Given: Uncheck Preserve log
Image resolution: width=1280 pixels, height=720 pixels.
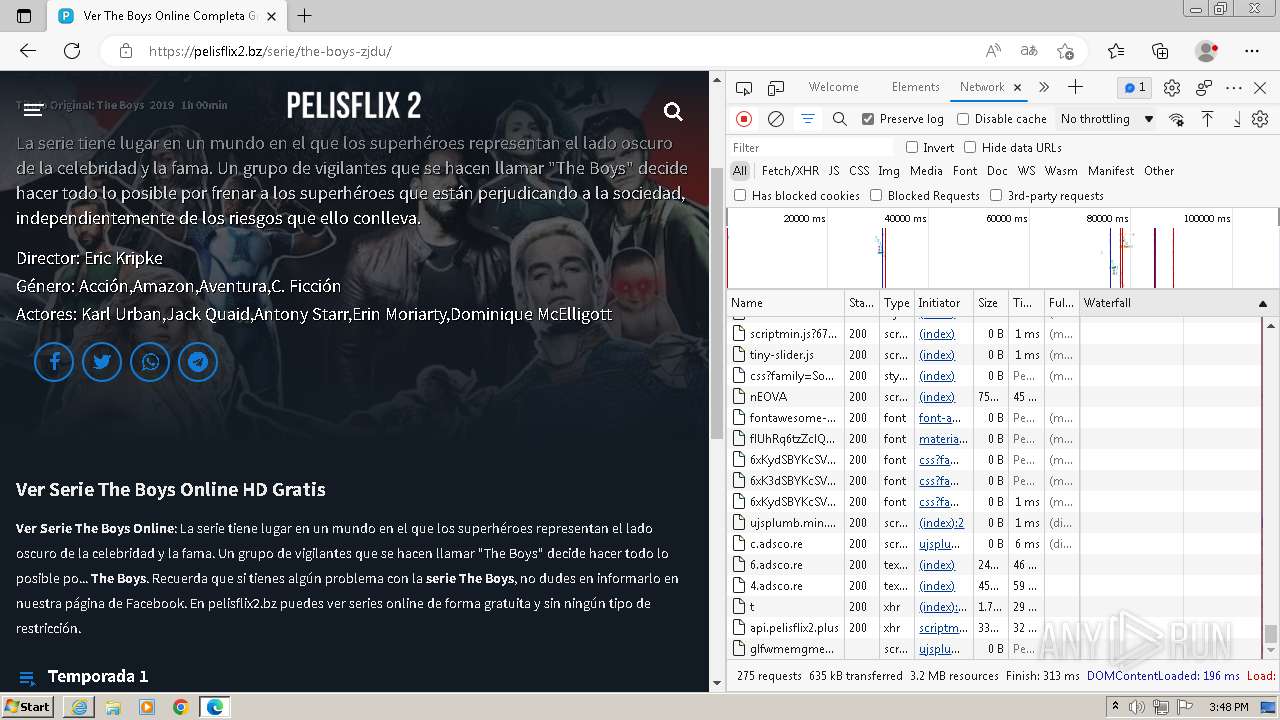Looking at the screenshot, I should [x=868, y=119].
